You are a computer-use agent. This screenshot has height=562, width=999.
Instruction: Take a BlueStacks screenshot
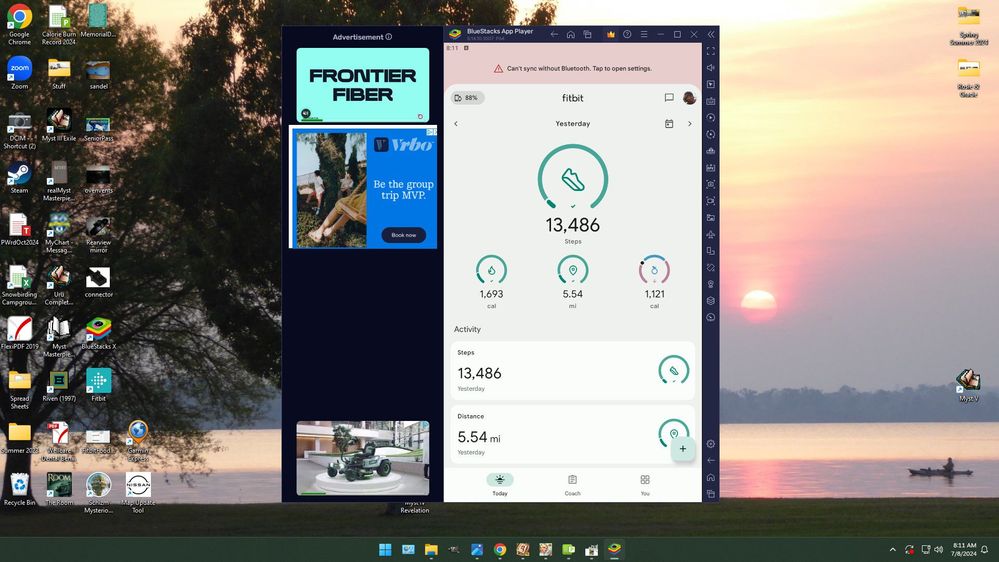[x=711, y=184]
